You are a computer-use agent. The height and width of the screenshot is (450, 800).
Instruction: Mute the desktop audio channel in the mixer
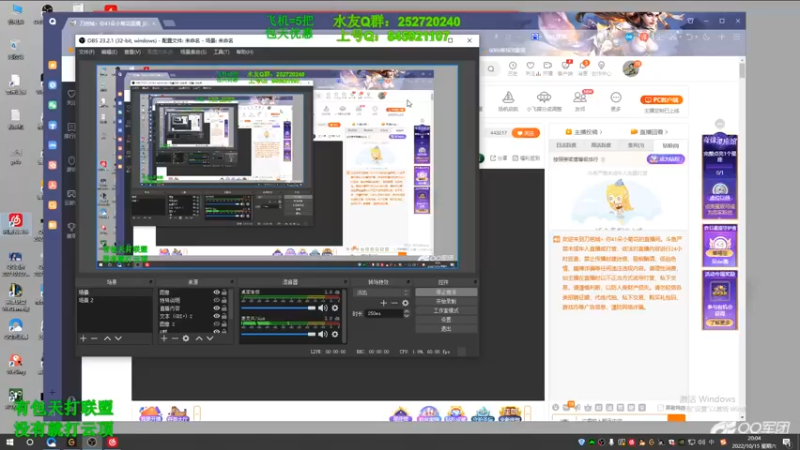[323, 308]
